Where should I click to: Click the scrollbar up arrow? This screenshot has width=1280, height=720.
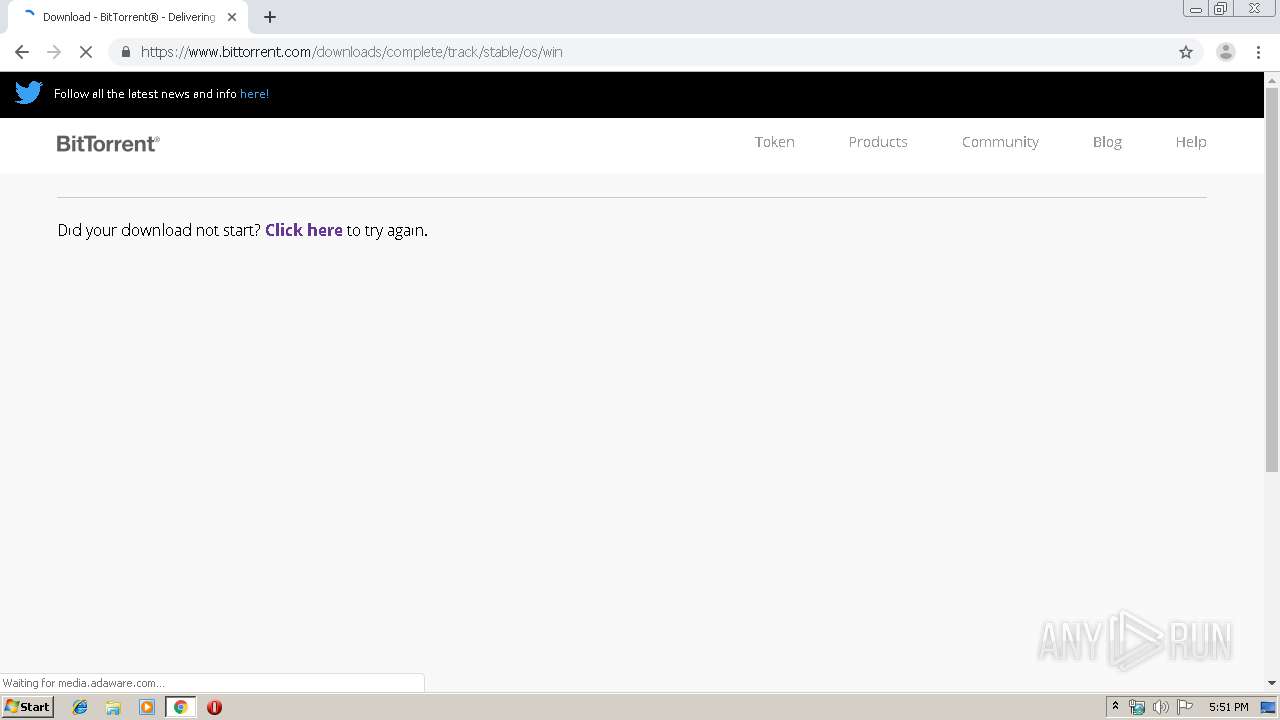click(1272, 79)
